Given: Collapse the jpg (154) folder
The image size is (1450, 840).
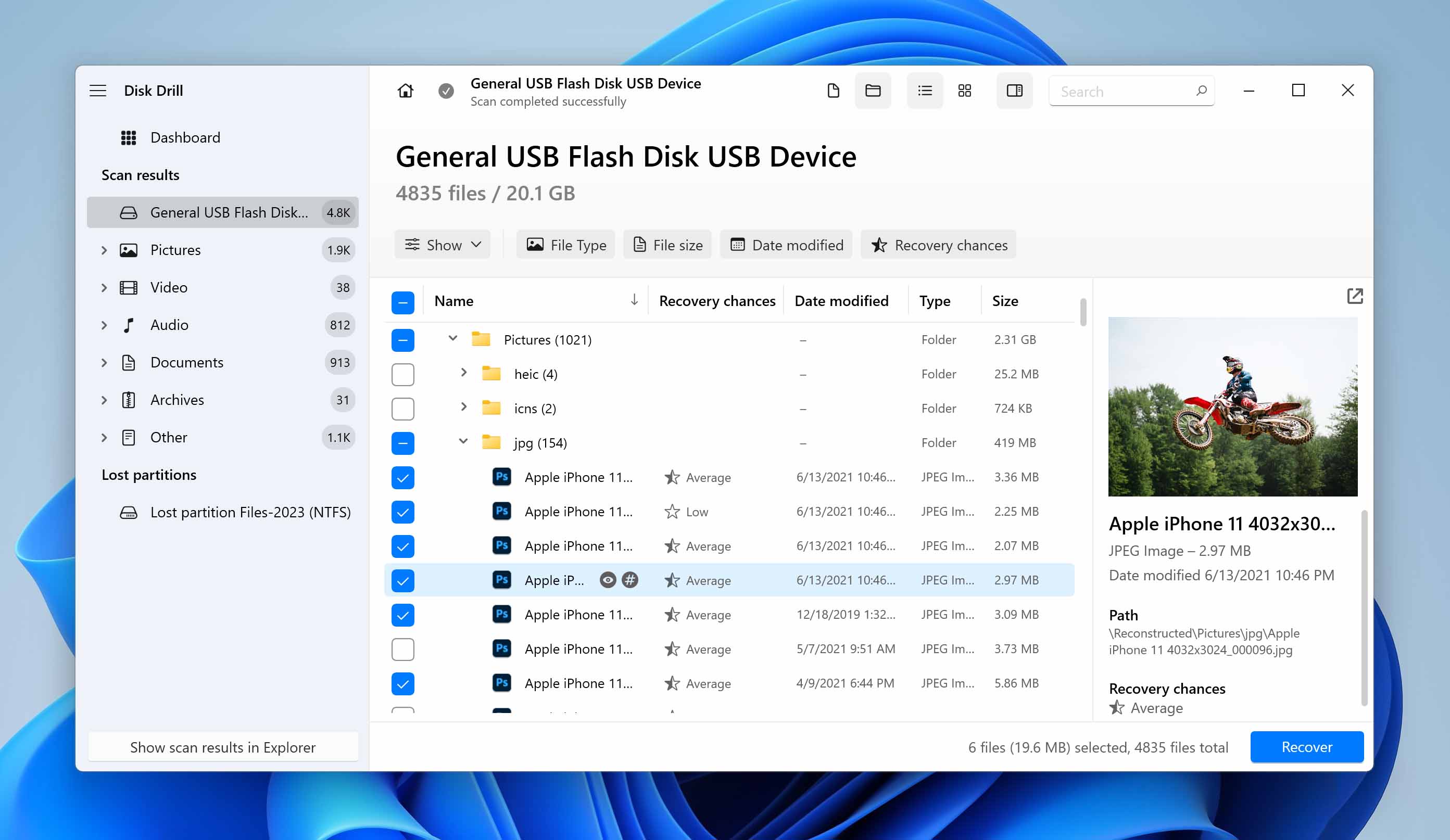Looking at the screenshot, I should point(463,441).
